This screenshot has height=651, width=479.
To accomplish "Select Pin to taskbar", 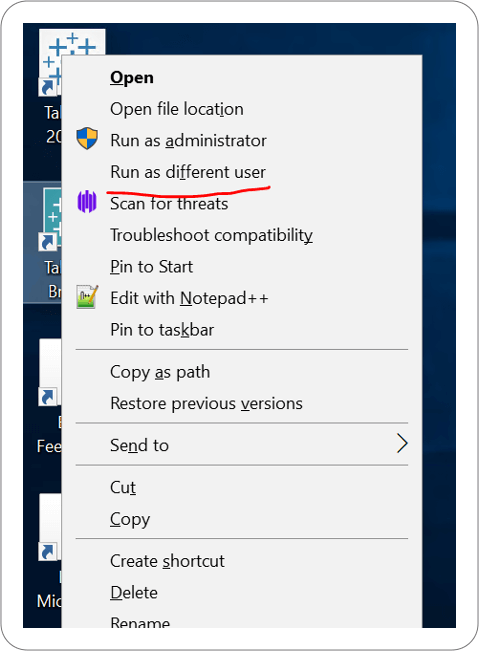I will 162,330.
